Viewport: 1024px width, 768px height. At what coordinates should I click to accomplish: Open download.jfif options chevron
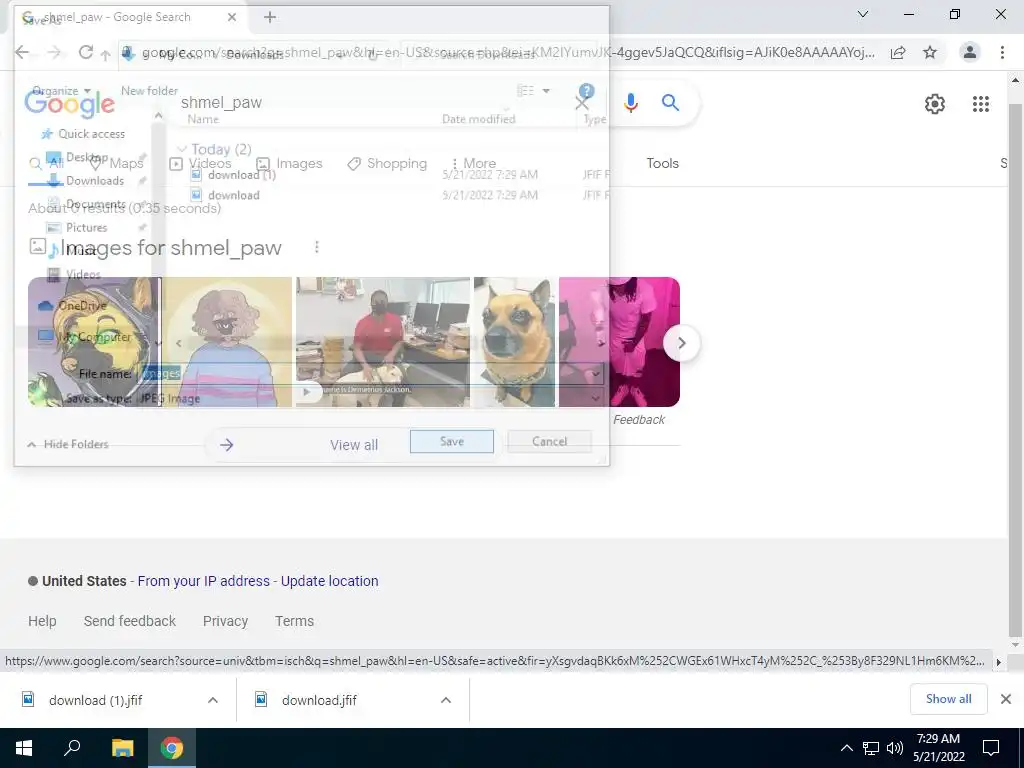point(446,700)
